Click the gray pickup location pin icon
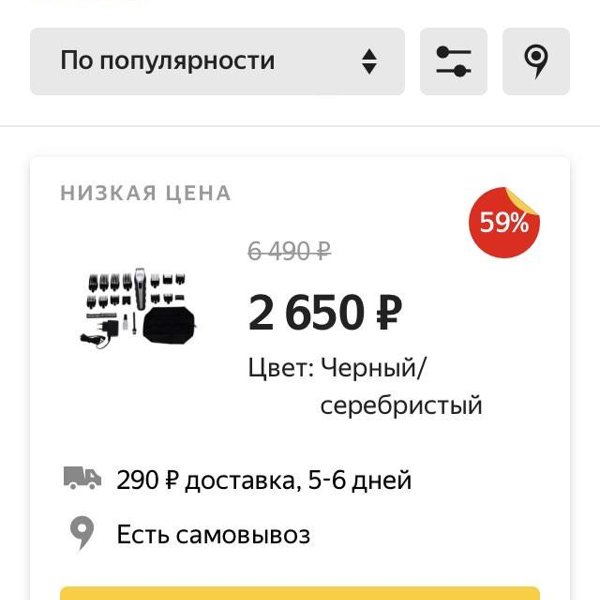 click(82, 533)
